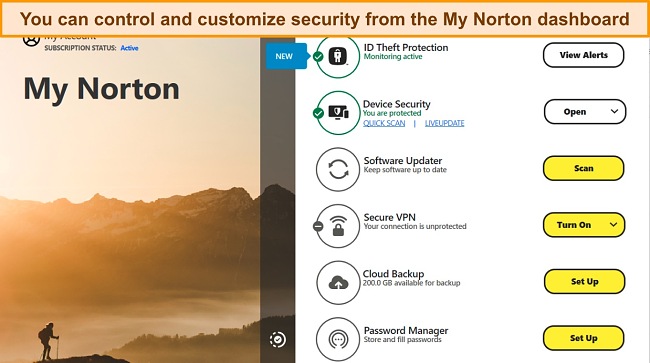Click the NEW badge next to ID Theft Protection
Screen dimensions: 650x363
pos(286,56)
